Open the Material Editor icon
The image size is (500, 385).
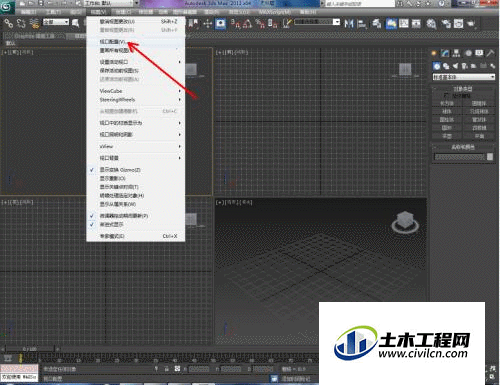(432, 24)
